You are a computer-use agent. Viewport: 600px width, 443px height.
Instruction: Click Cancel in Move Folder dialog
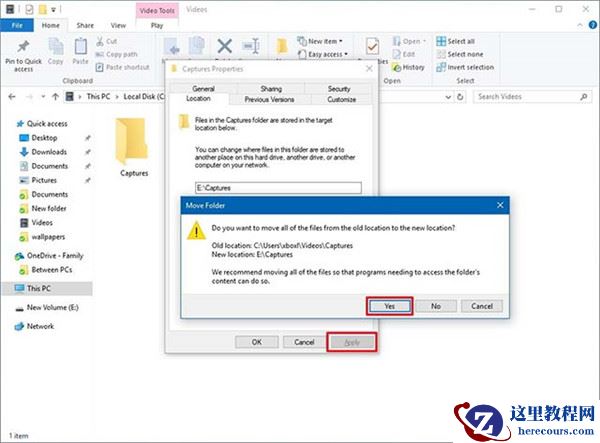[482, 306]
